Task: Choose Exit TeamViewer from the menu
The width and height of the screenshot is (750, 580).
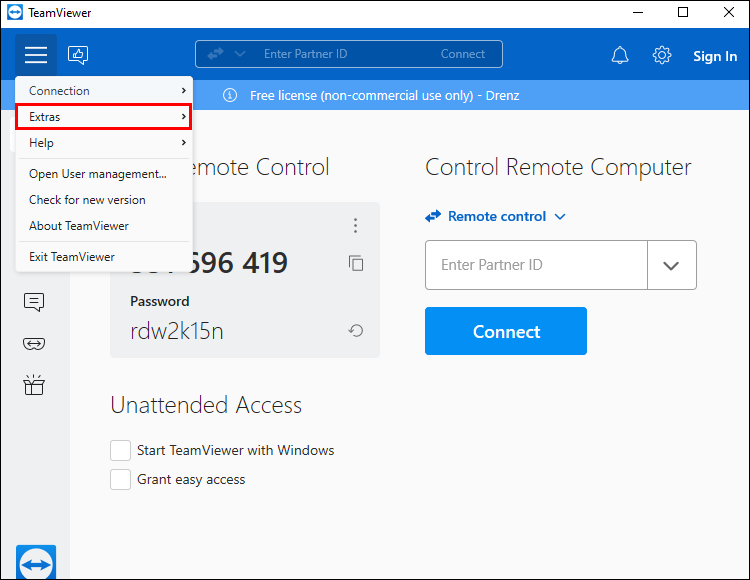Action: click(x=72, y=257)
